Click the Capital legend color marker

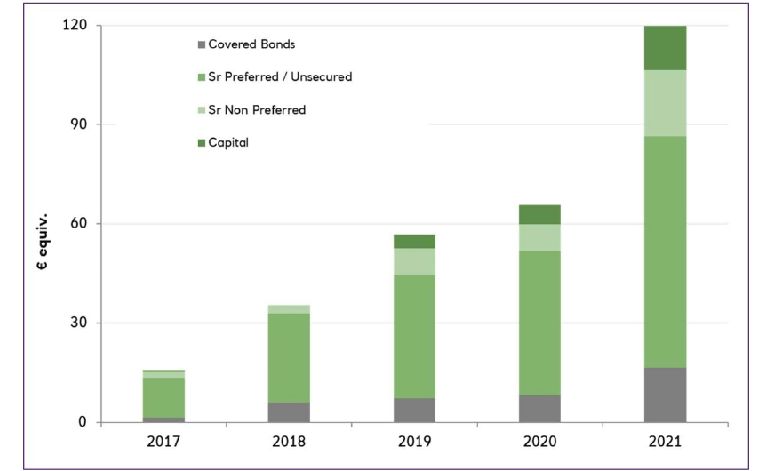[x=201, y=143]
